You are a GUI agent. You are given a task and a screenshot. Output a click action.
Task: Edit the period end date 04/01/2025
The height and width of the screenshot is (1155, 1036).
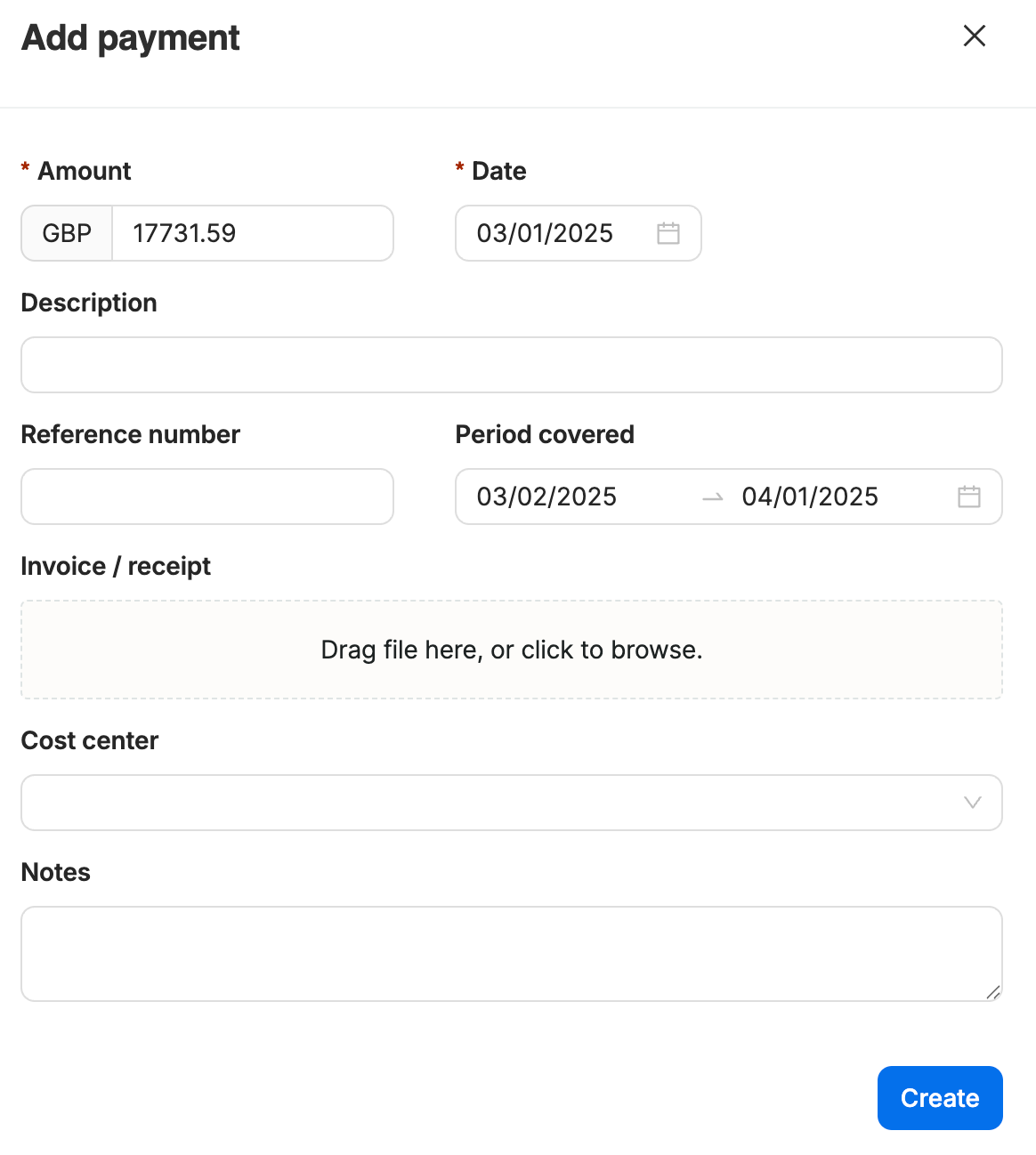pyautogui.click(x=810, y=497)
